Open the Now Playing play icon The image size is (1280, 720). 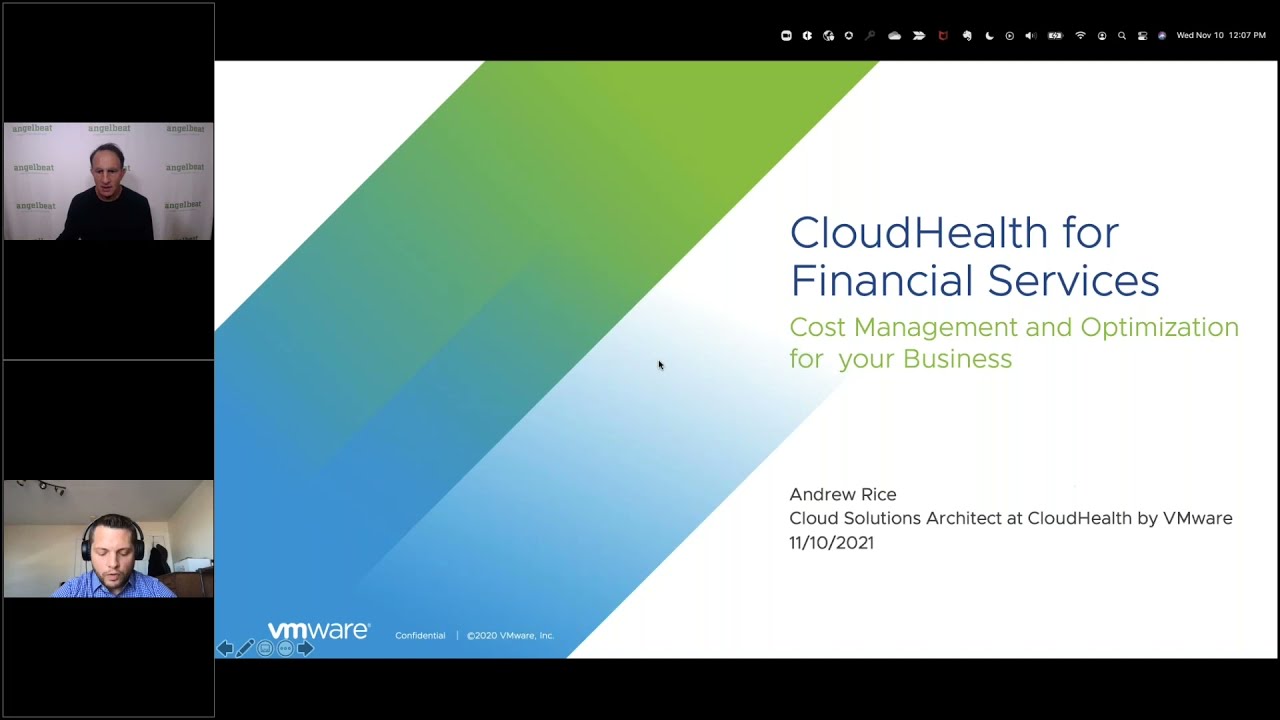1010,36
